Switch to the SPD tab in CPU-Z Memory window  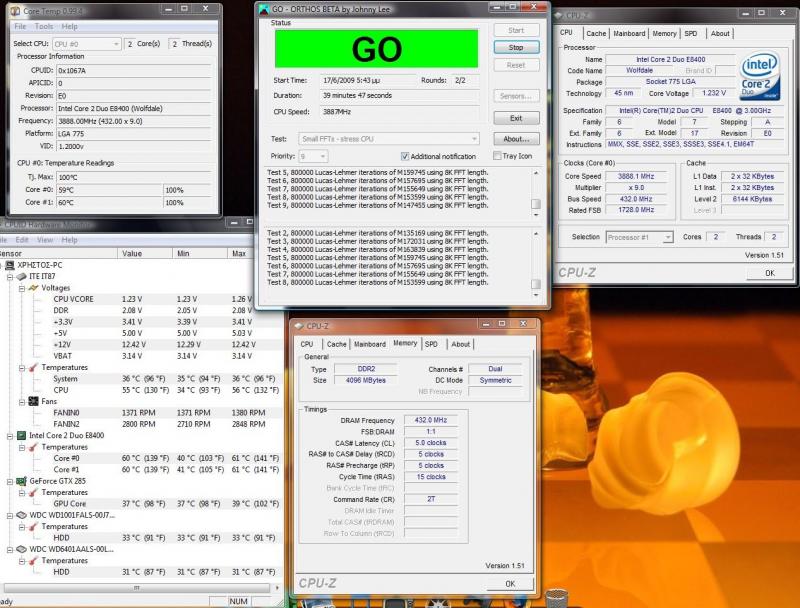(431, 344)
